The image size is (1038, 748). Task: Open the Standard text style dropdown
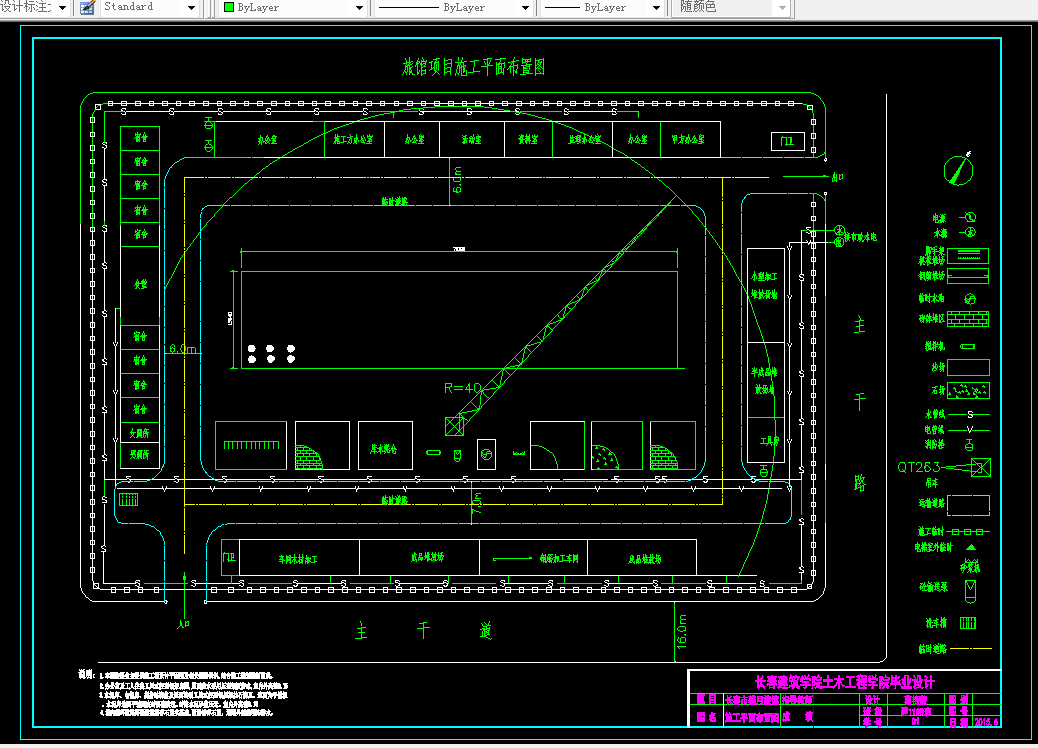pos(191,8)
